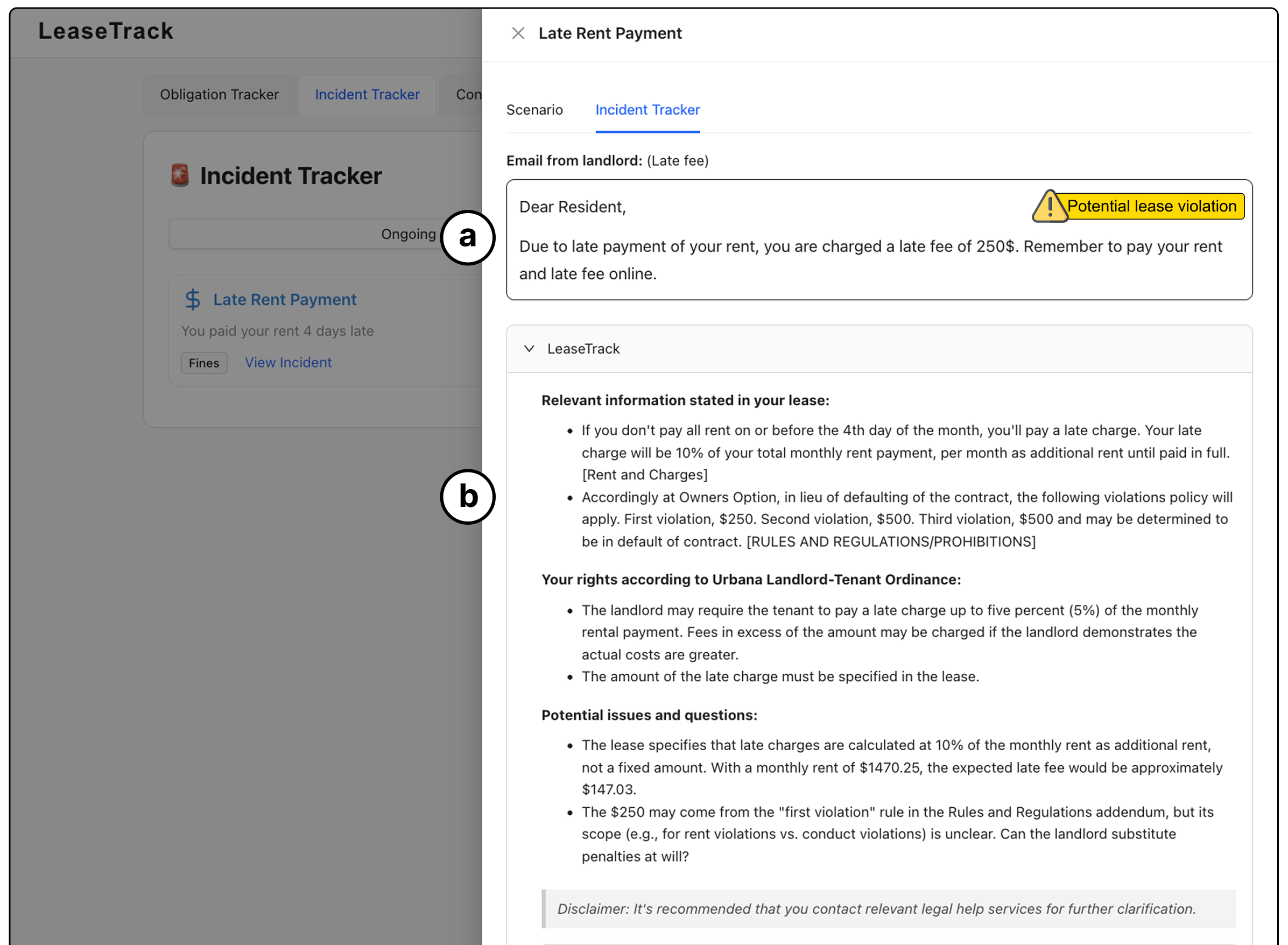
Task: Click the Potential lease violation badge
Action: pyautogui.click(x=1153, y=206)
